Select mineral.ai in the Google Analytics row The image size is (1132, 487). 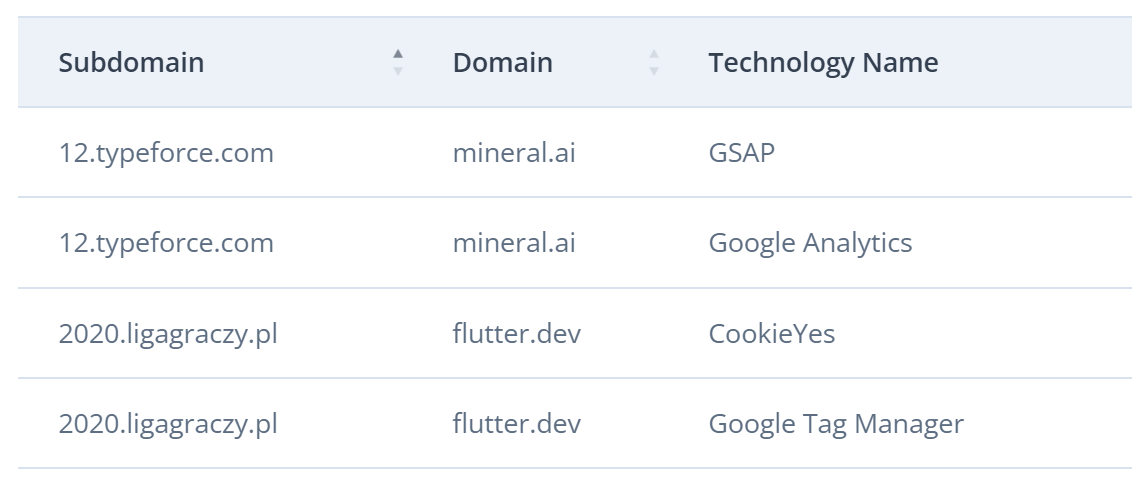coord(514,243)
